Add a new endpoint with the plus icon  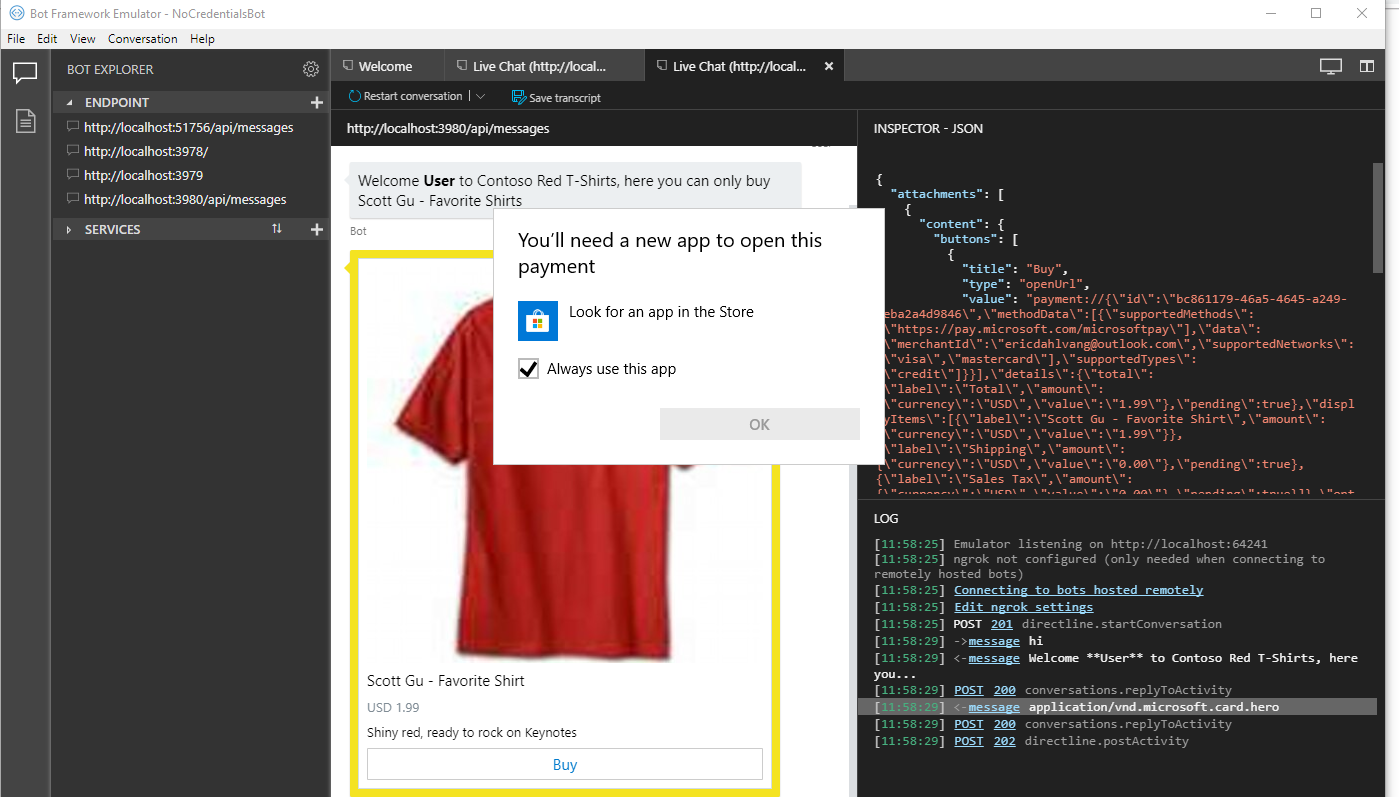[317, 102]
